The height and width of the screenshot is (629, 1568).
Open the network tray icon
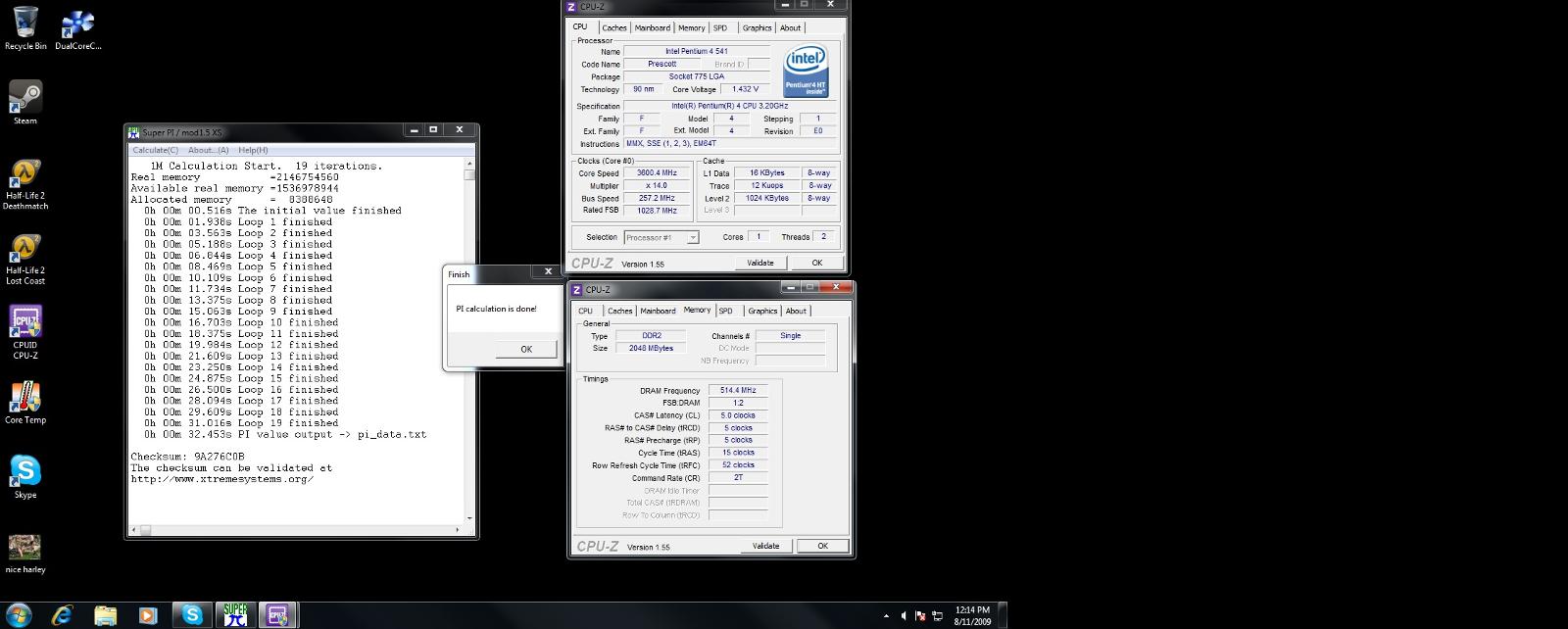(x=937, y=615)
